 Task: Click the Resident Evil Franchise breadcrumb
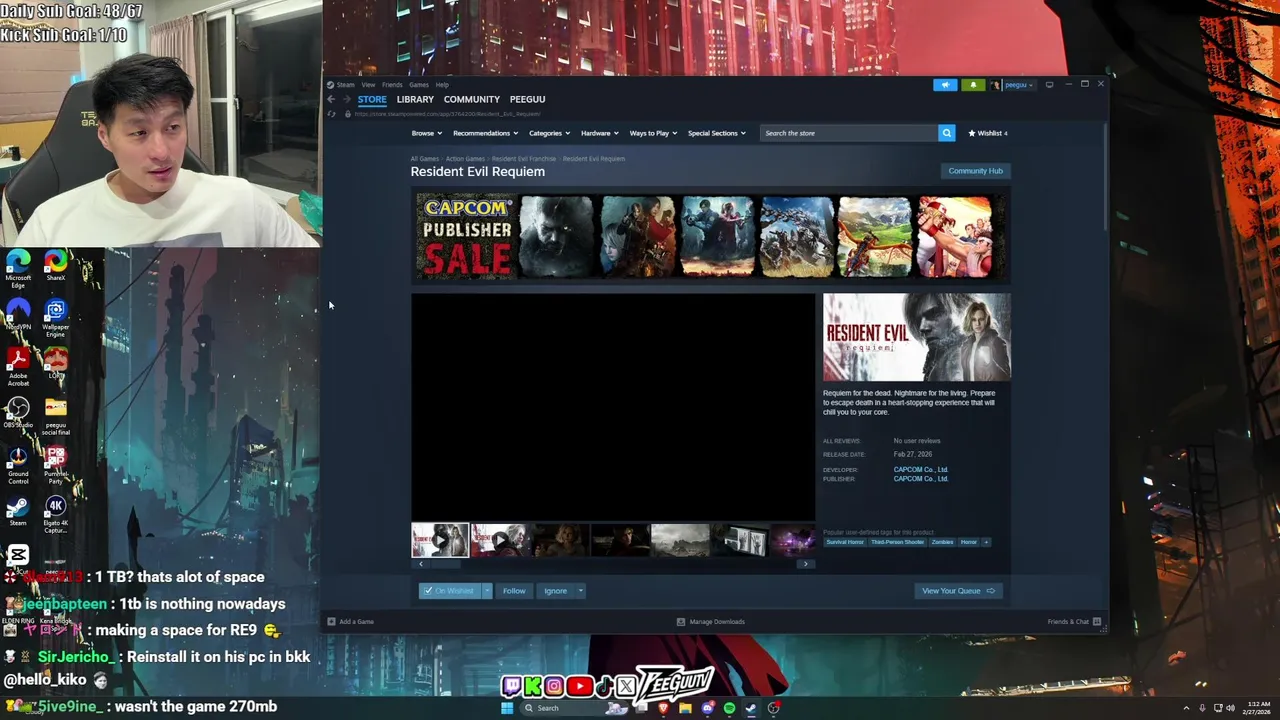pyautogui.click(x=524, y=159)
